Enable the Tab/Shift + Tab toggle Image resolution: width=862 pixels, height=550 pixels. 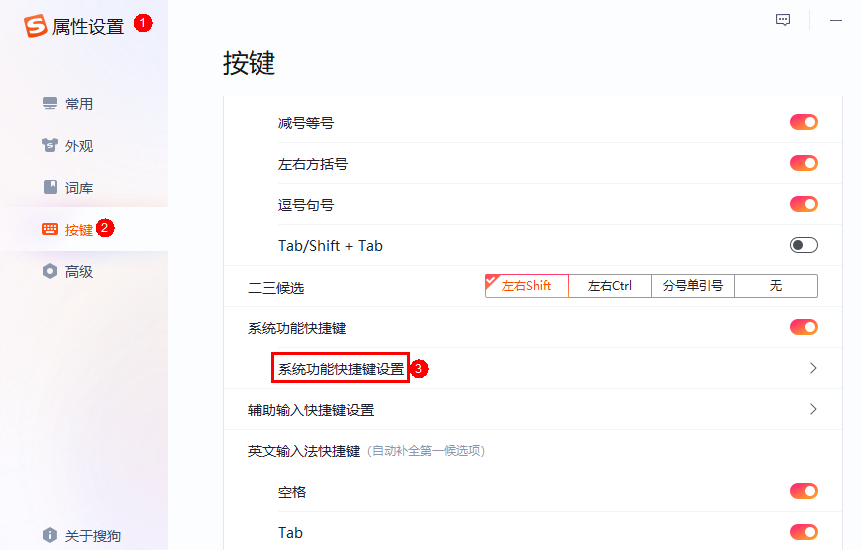(x=803, y=245)
